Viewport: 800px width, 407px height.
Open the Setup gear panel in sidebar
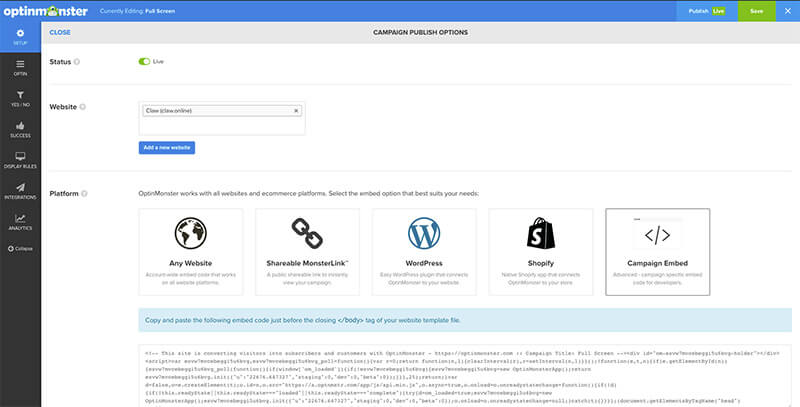[20, 37]
